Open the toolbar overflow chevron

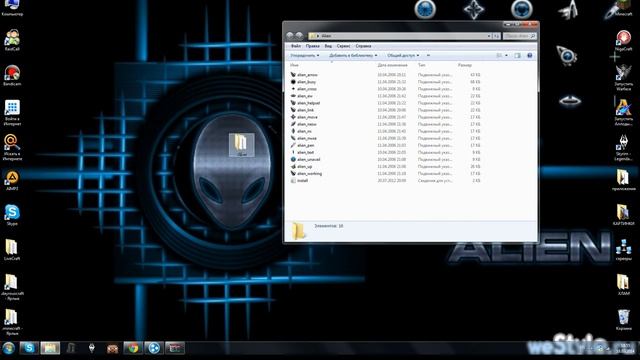click(x=428, y=56)
